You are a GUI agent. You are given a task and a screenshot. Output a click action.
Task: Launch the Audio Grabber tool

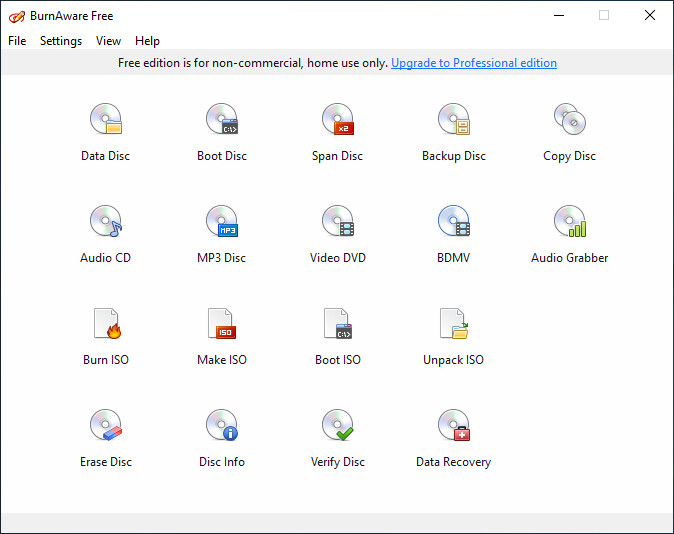pyautogui.click(x=570, y=221)
